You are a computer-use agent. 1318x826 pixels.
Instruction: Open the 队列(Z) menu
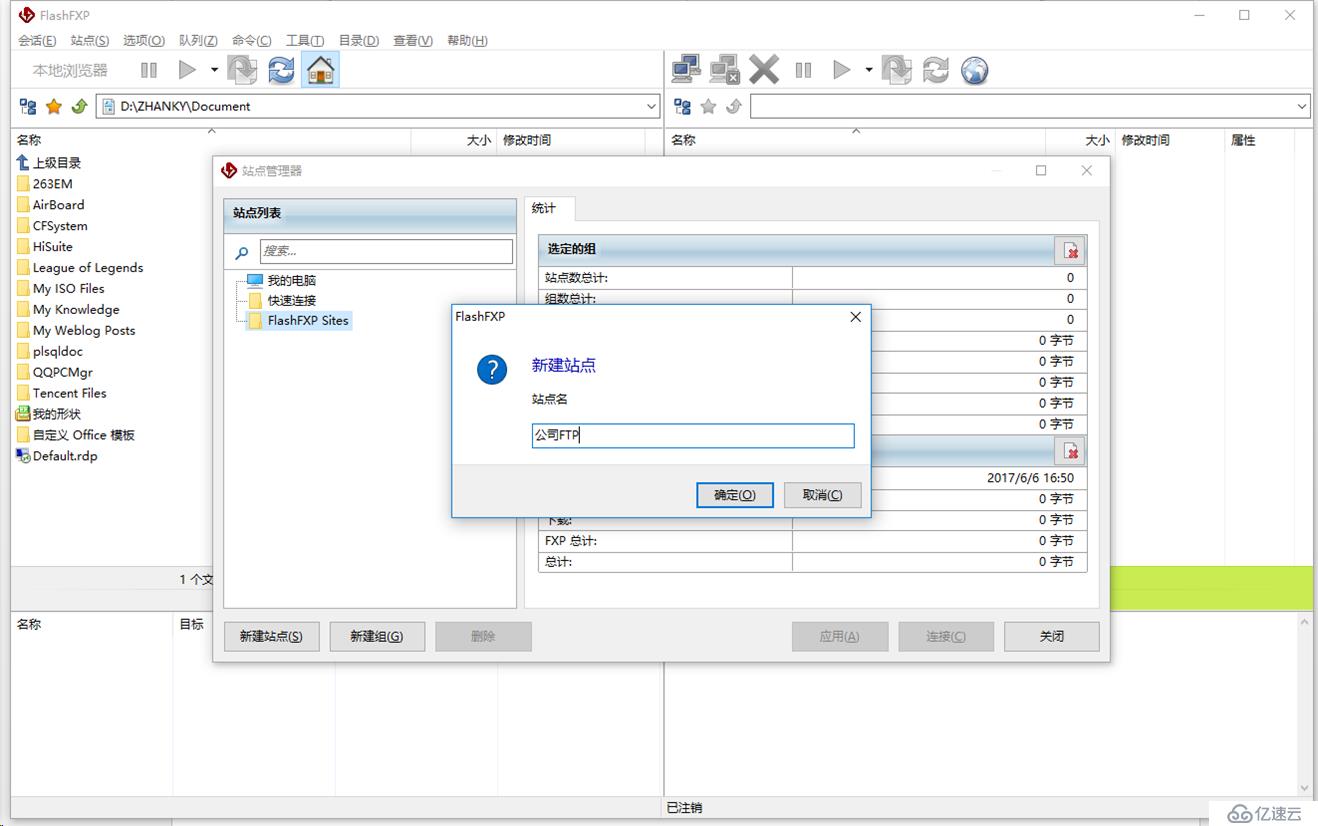(198, 40)
